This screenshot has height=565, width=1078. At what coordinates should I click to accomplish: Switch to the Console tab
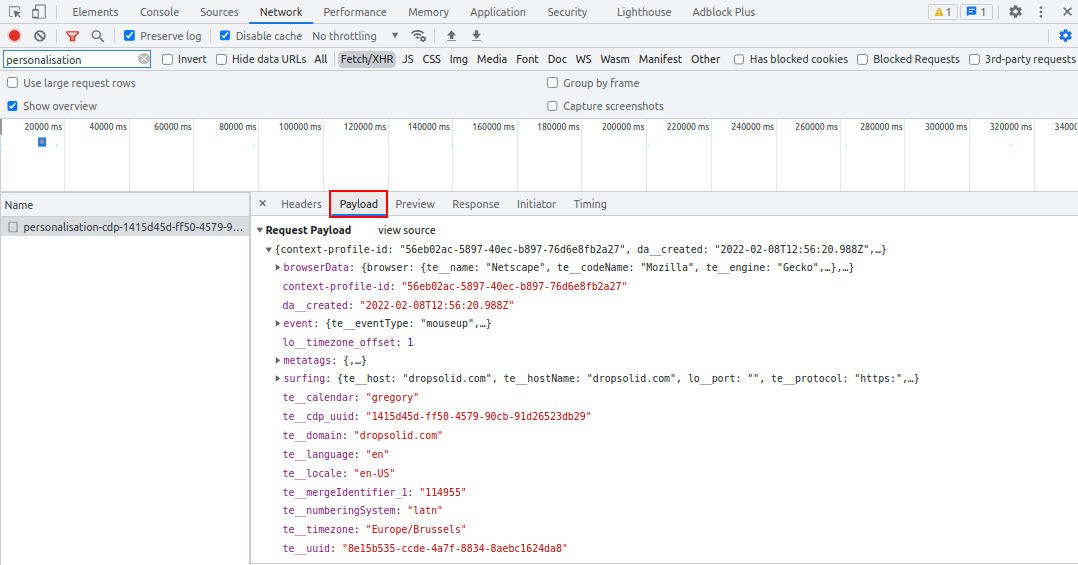click(159, 12)
